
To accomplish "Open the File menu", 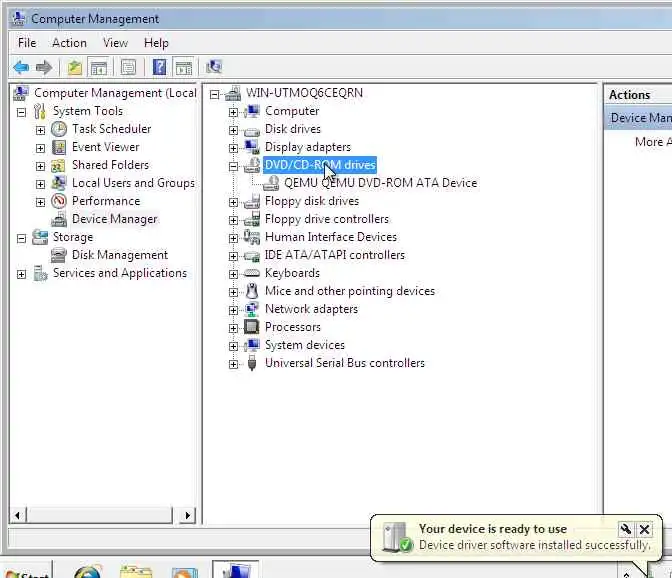I will pos(27,43).
